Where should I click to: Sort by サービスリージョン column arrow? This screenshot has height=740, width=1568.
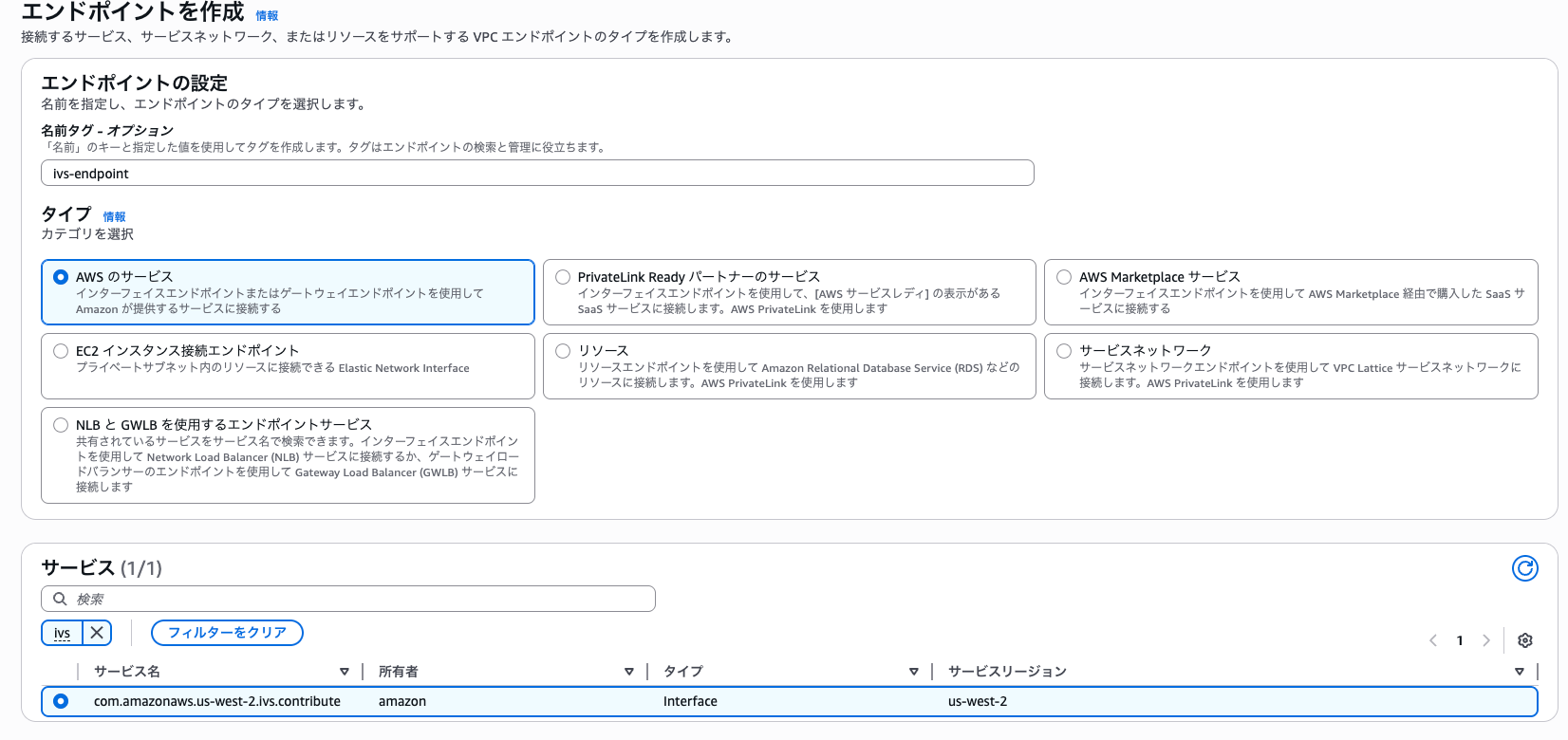click(x=1519, y=672)
